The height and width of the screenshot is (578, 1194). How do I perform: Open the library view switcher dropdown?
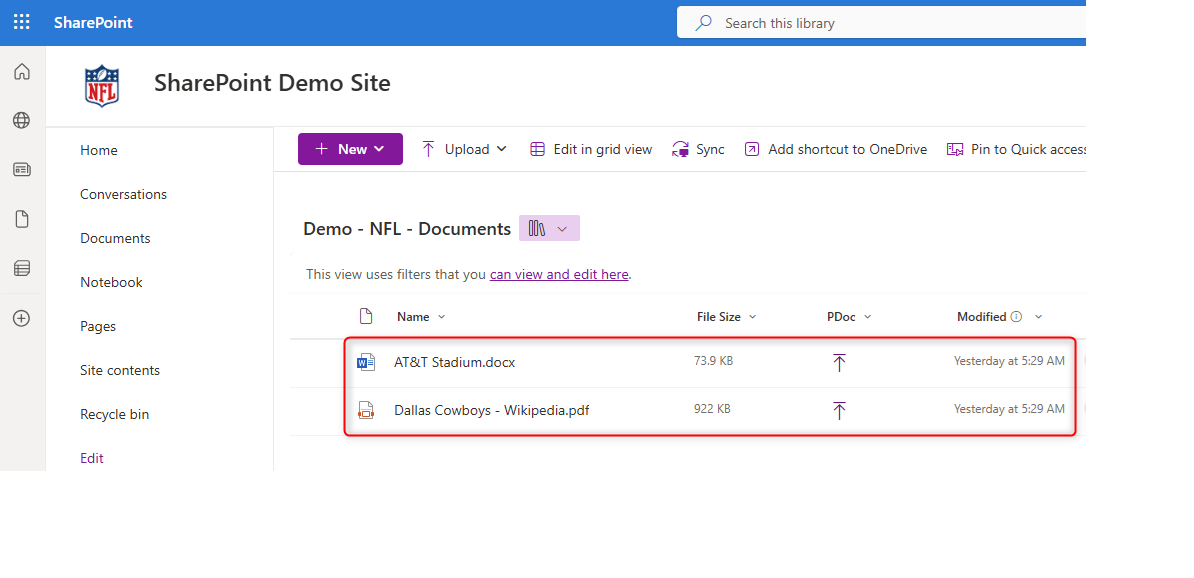tap(549, 229)
